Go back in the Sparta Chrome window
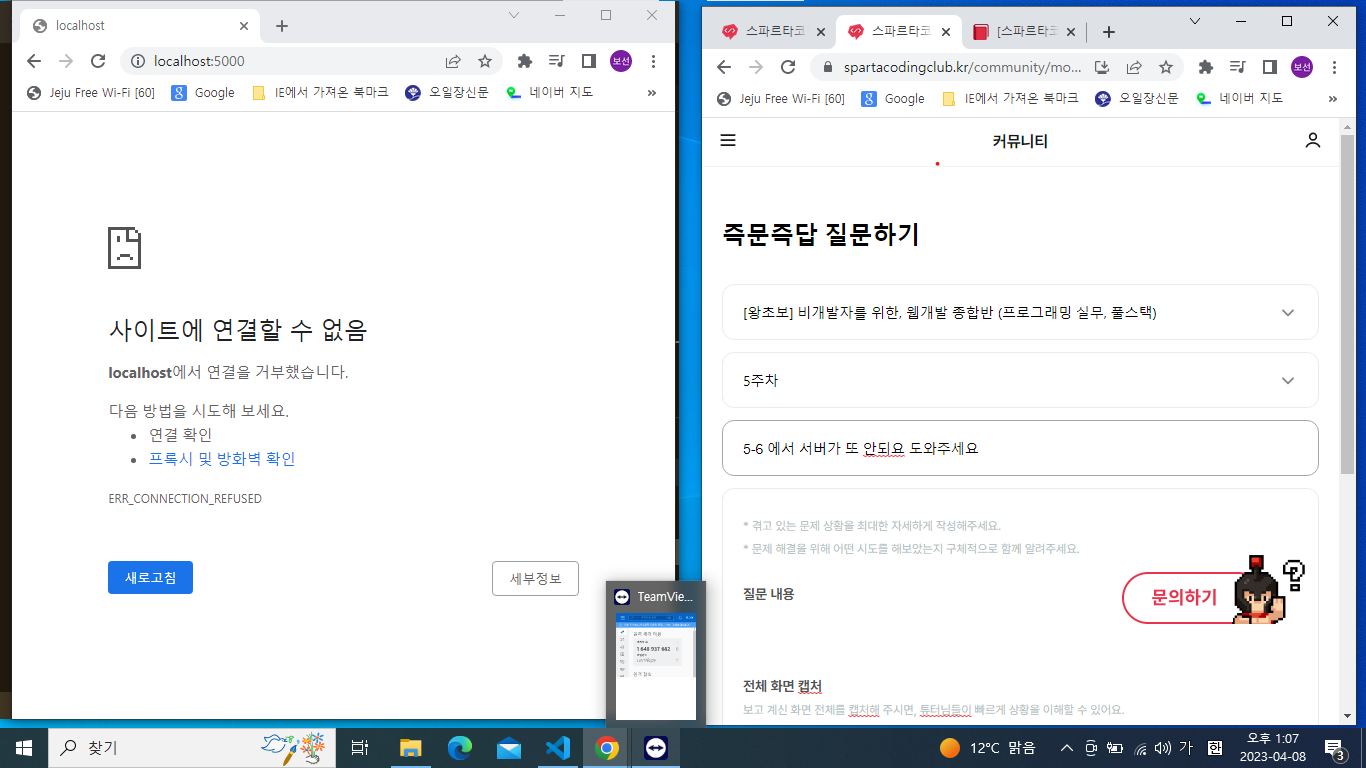 click(x=724, y=67)
